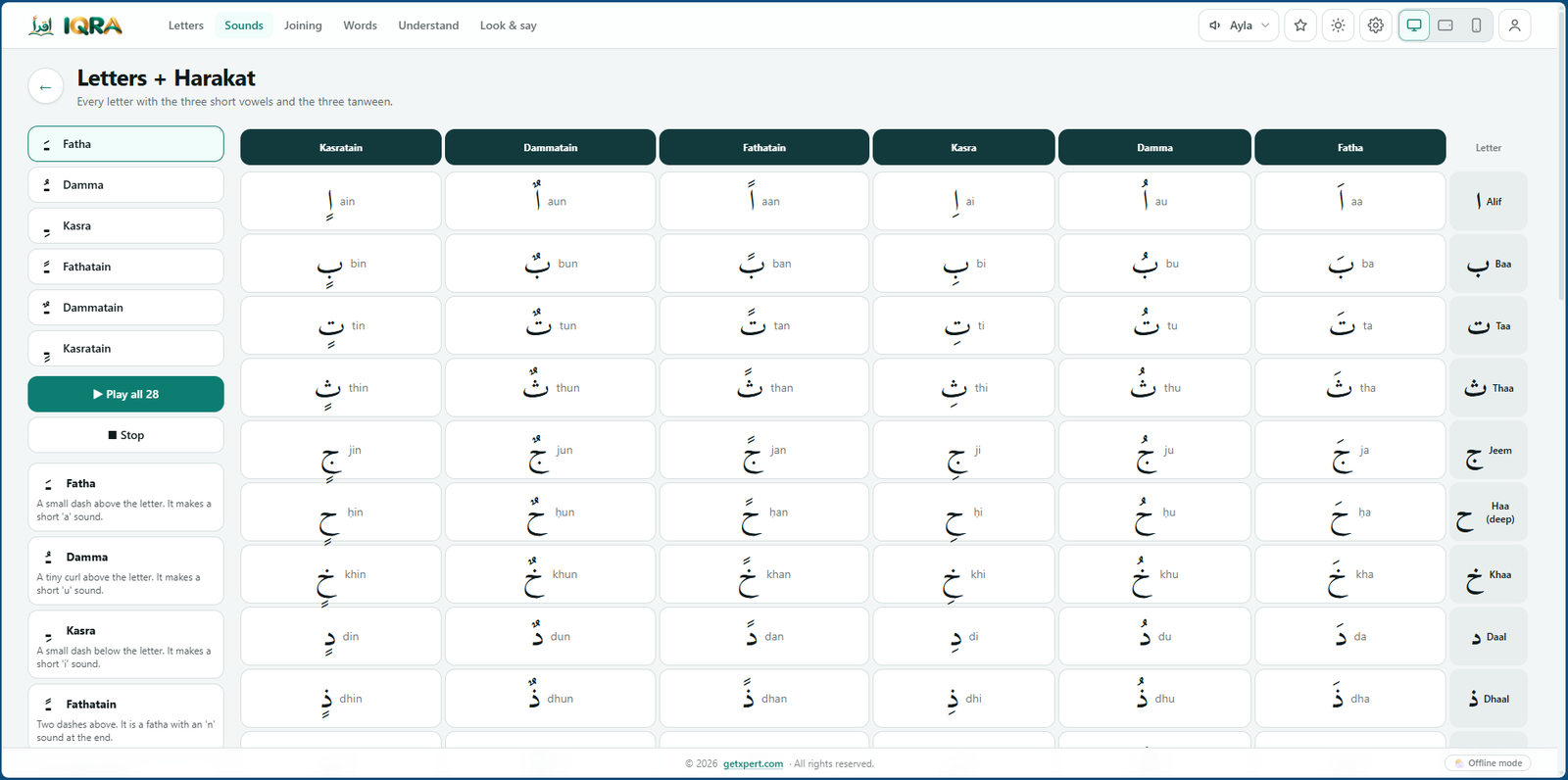Image resolution: width=1568 pixels, height=780 pixels.
Task: Select the Kasra harakat filter
Action: click(125, 226)
